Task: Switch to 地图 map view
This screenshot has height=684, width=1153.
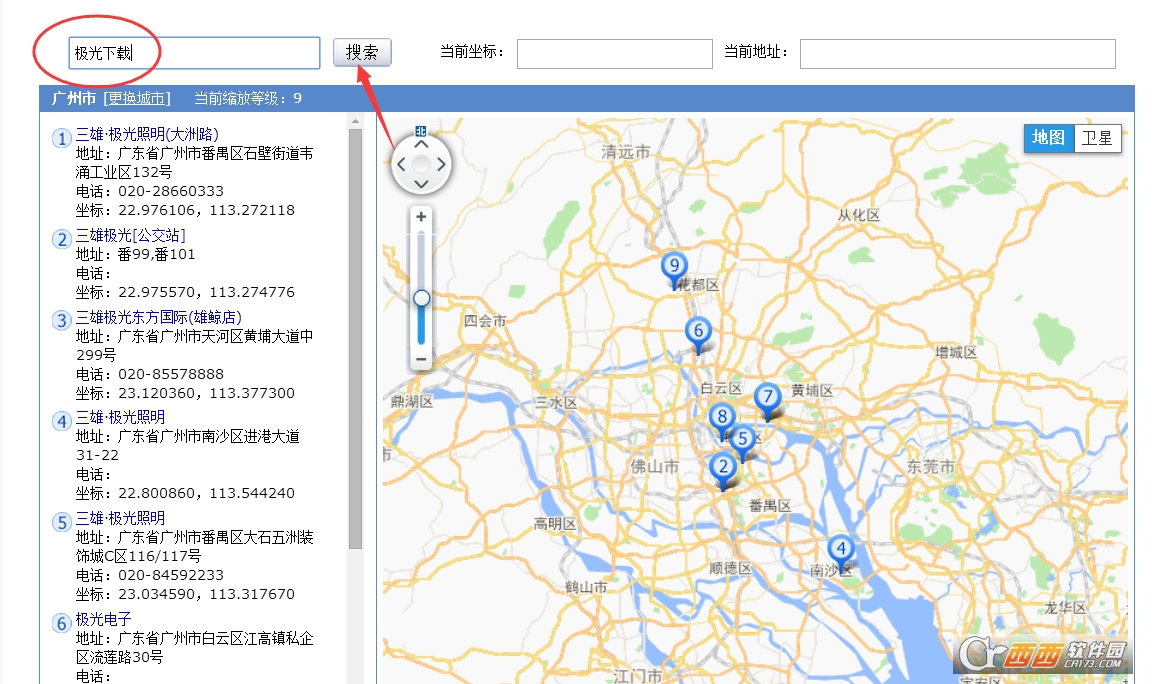Action: (x=1048, y=139)
